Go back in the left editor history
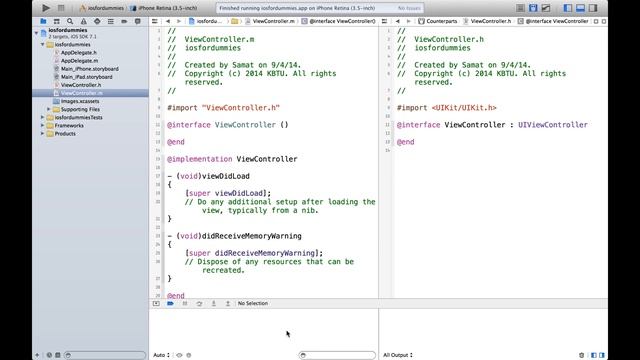Image resolution: width=640 pixels, height=360 pixels. coord(168,21)
